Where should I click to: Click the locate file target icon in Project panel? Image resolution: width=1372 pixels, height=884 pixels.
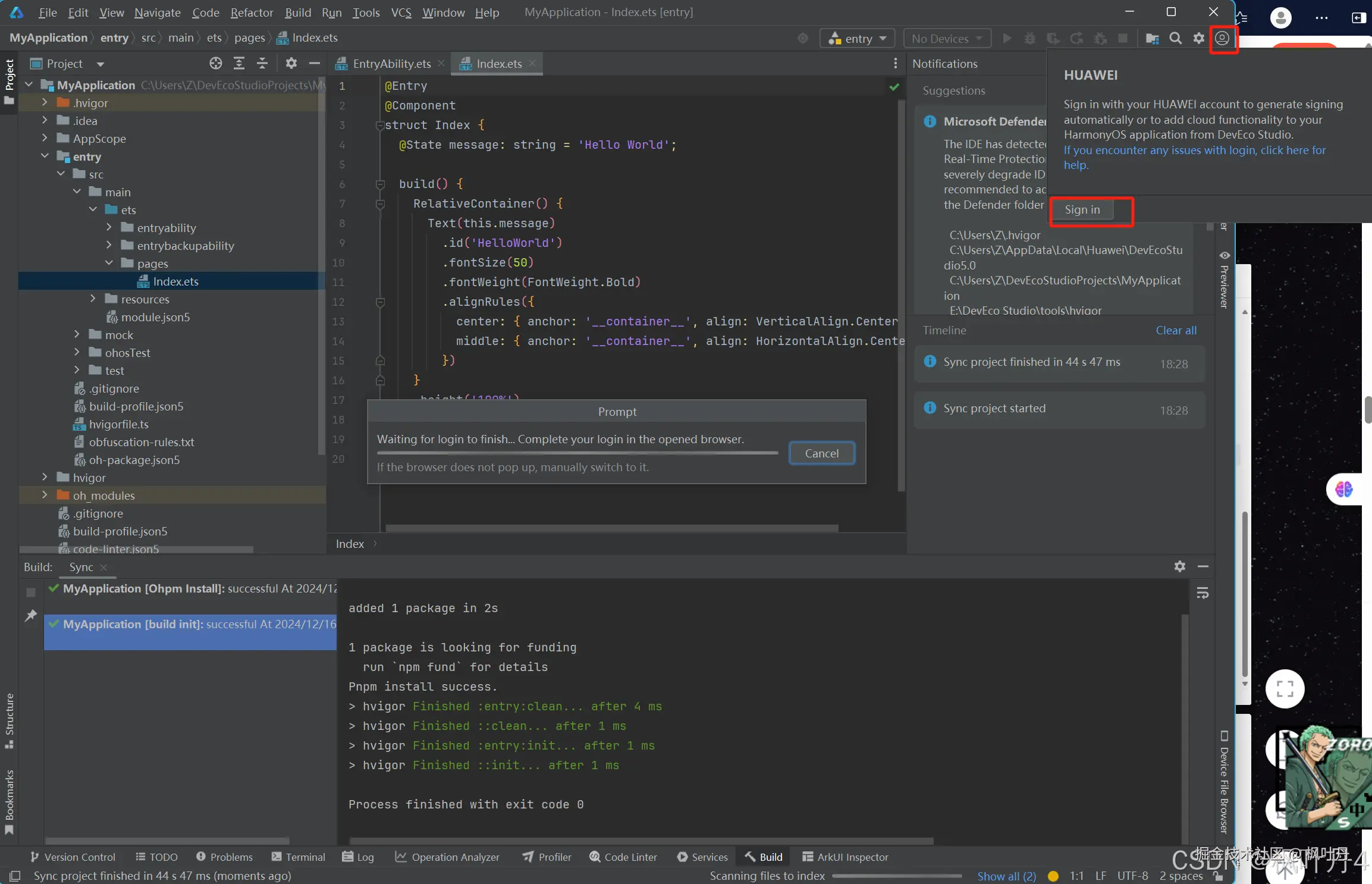coord(215,64)
